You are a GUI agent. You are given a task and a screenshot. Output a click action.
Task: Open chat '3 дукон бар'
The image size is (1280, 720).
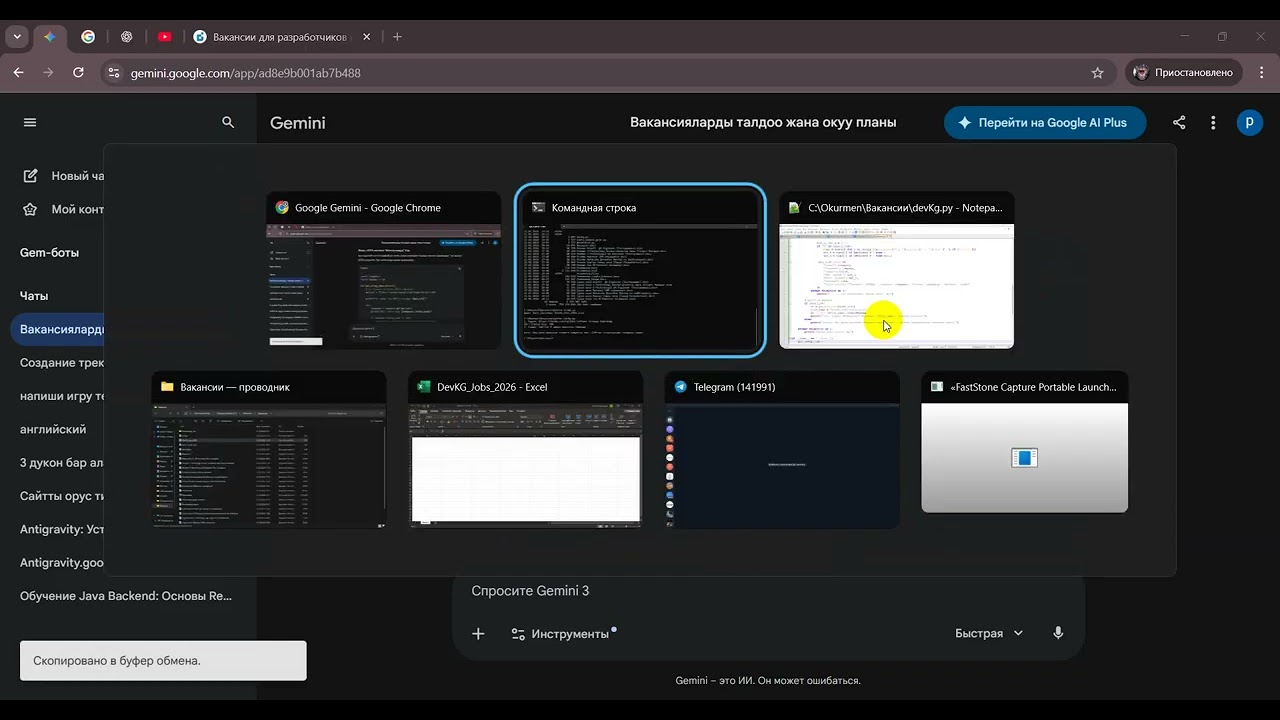click(x=62, y=463)
